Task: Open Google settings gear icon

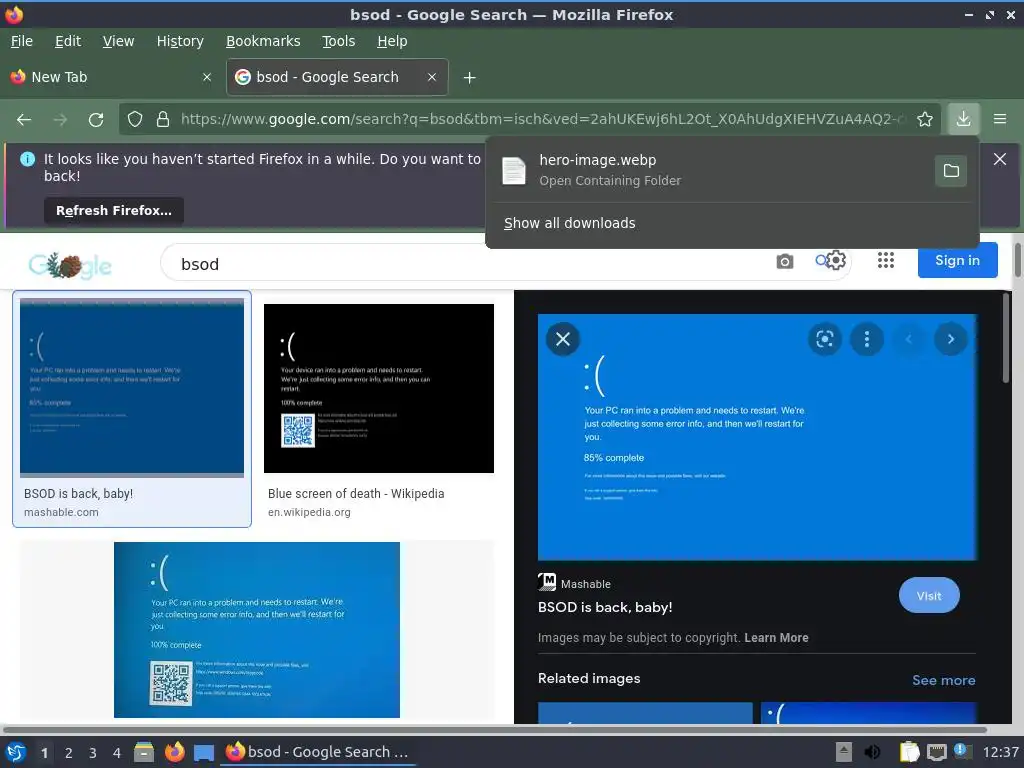Action: pyautogui.click(x=836, y=261)
